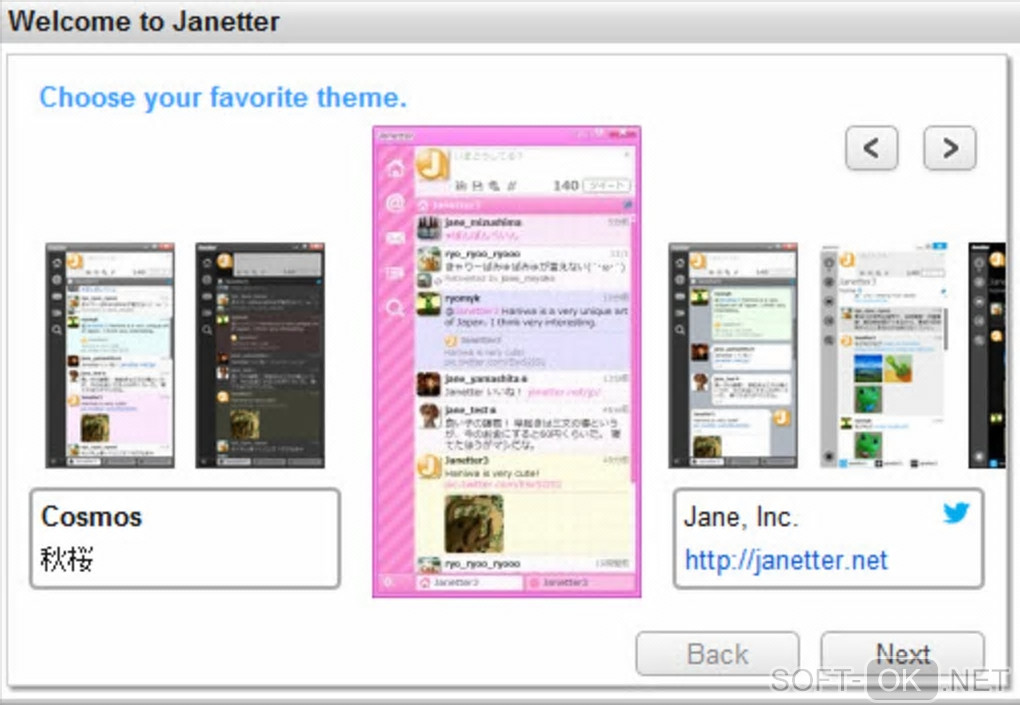Select the light theme thumbnail with pink tweets
The width and height of the screenshot is (1020, 705).
click(110, 355)
